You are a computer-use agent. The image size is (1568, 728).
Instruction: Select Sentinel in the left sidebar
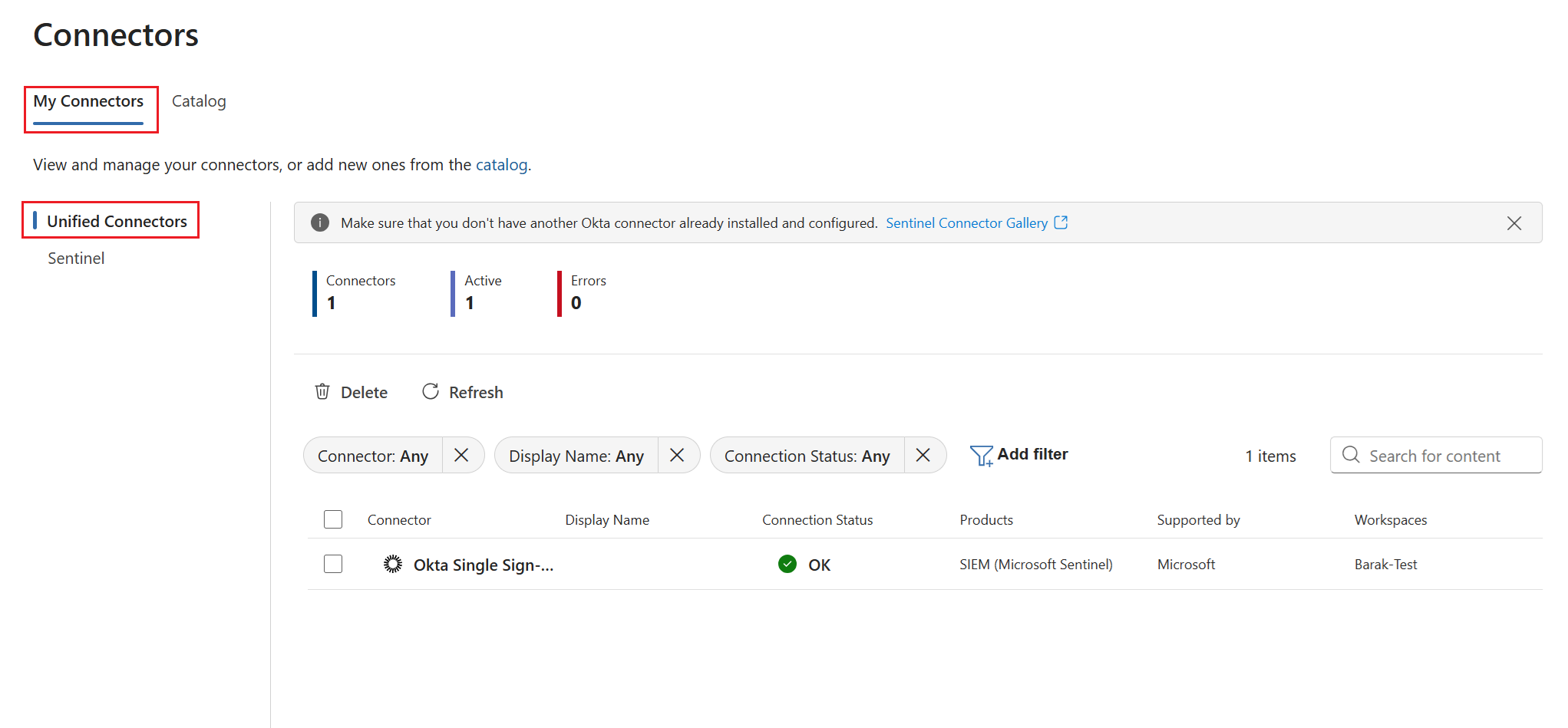(x=76, y=258)
